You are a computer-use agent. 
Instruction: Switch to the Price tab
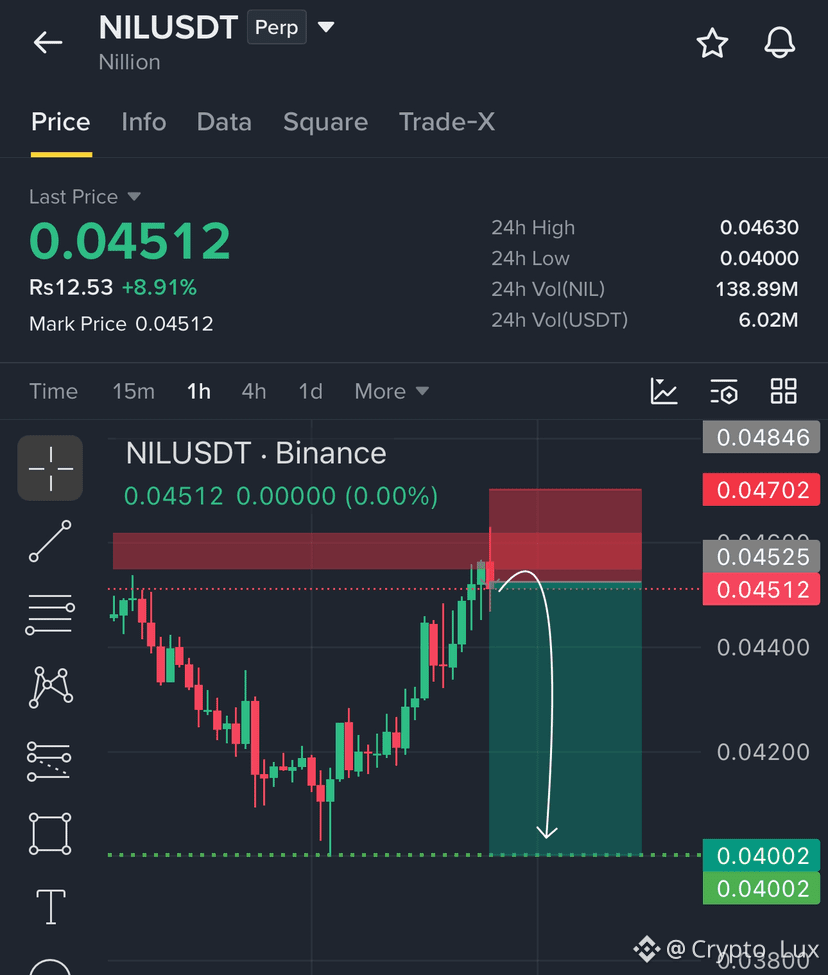(61, 122)
